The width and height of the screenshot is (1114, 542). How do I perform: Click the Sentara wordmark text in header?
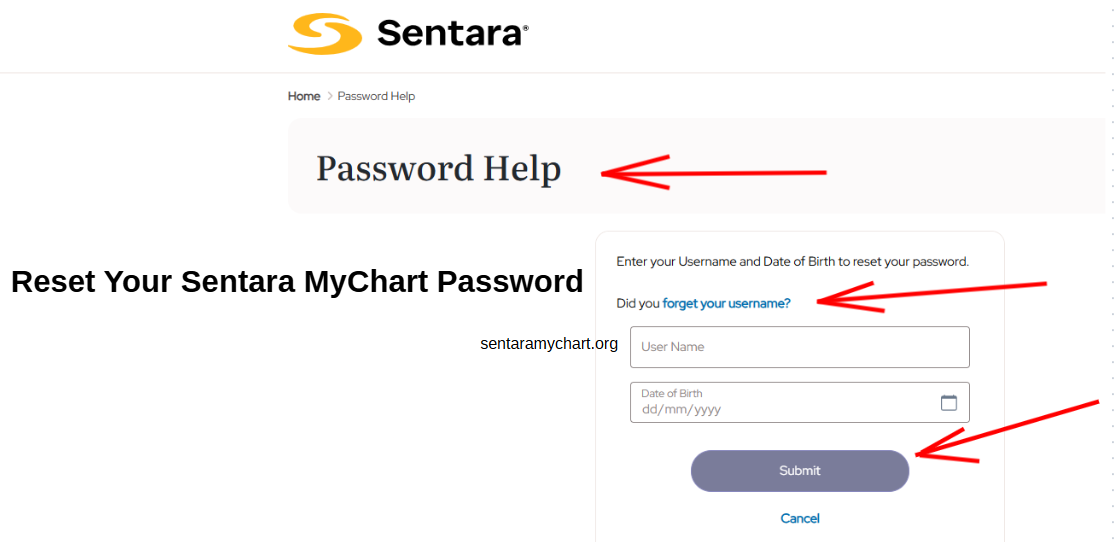click(453, 33)
